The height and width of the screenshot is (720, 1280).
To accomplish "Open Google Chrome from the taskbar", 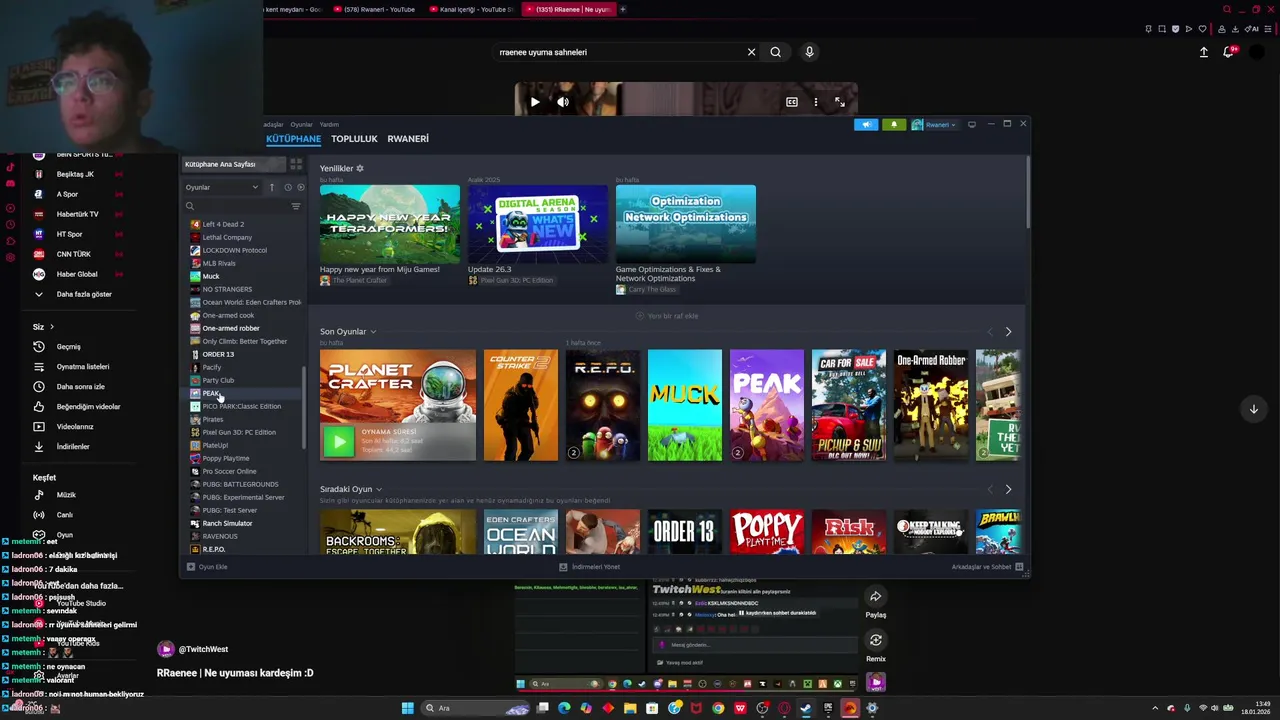I will pyautogui.click(x=718, y=708).
